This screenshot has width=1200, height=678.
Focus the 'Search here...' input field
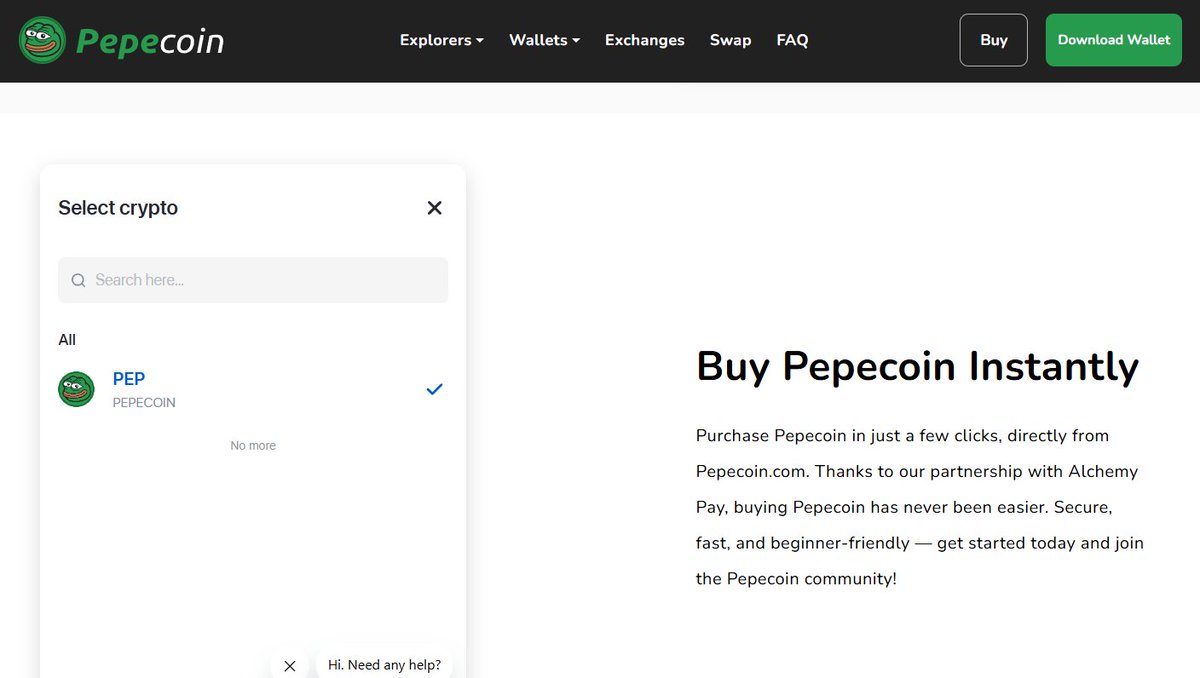pos(253,280)
